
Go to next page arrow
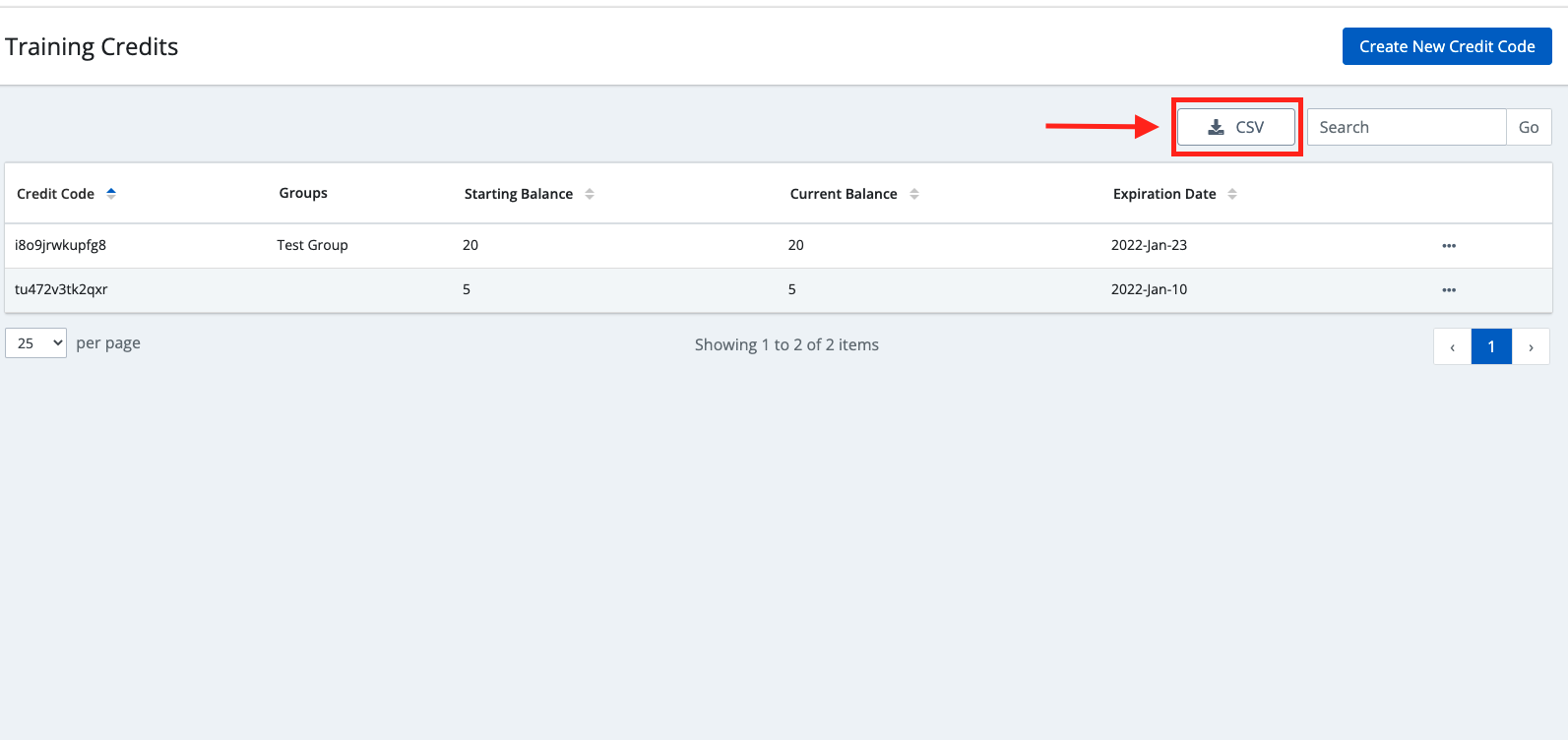1531,346
